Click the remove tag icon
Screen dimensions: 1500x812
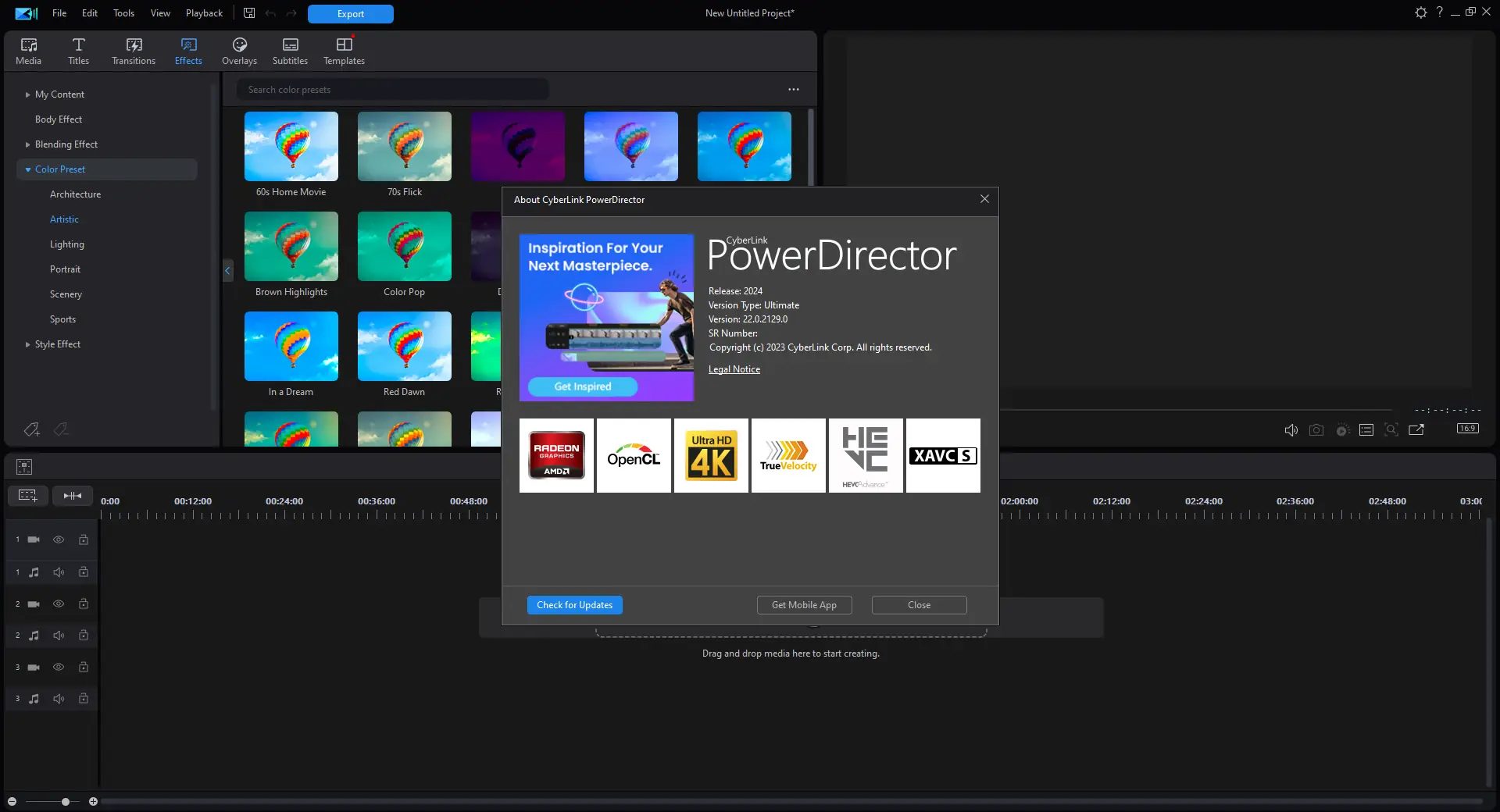(61, 429)
